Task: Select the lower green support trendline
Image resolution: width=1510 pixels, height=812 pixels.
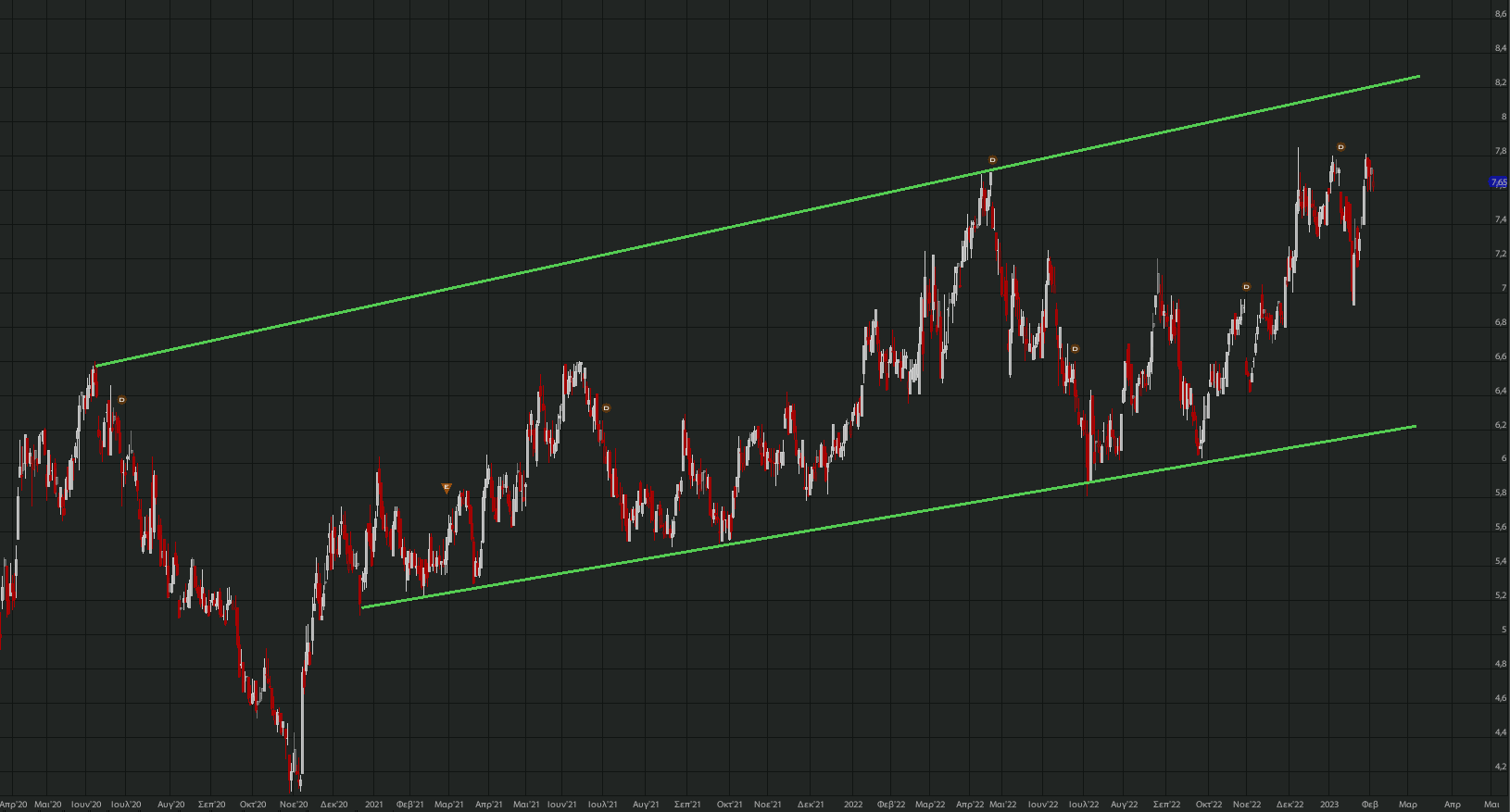Action: pyautogui.click(x=889, y=517)
